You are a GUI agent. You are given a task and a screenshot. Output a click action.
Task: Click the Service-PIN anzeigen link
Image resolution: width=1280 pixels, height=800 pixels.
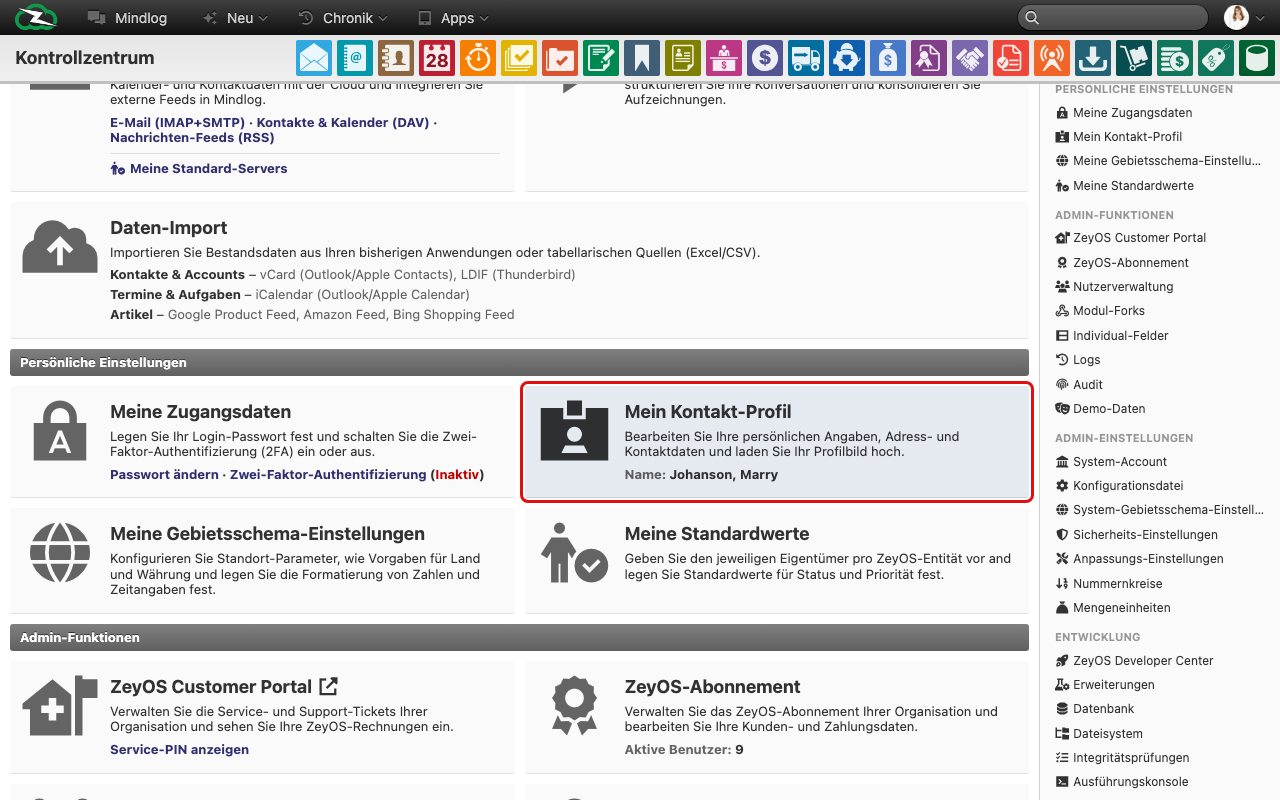(179, 749)
